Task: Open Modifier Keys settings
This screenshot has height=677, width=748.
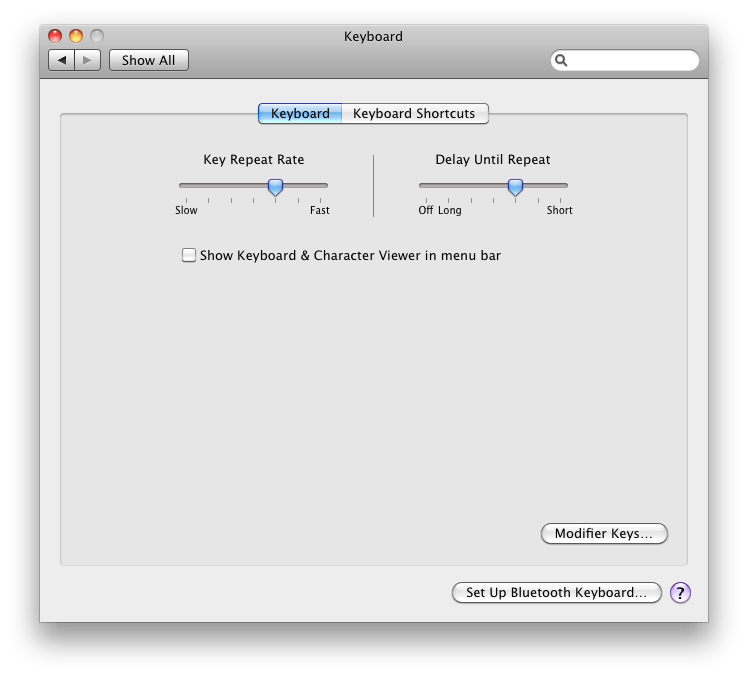Action: tap(604, 533)
